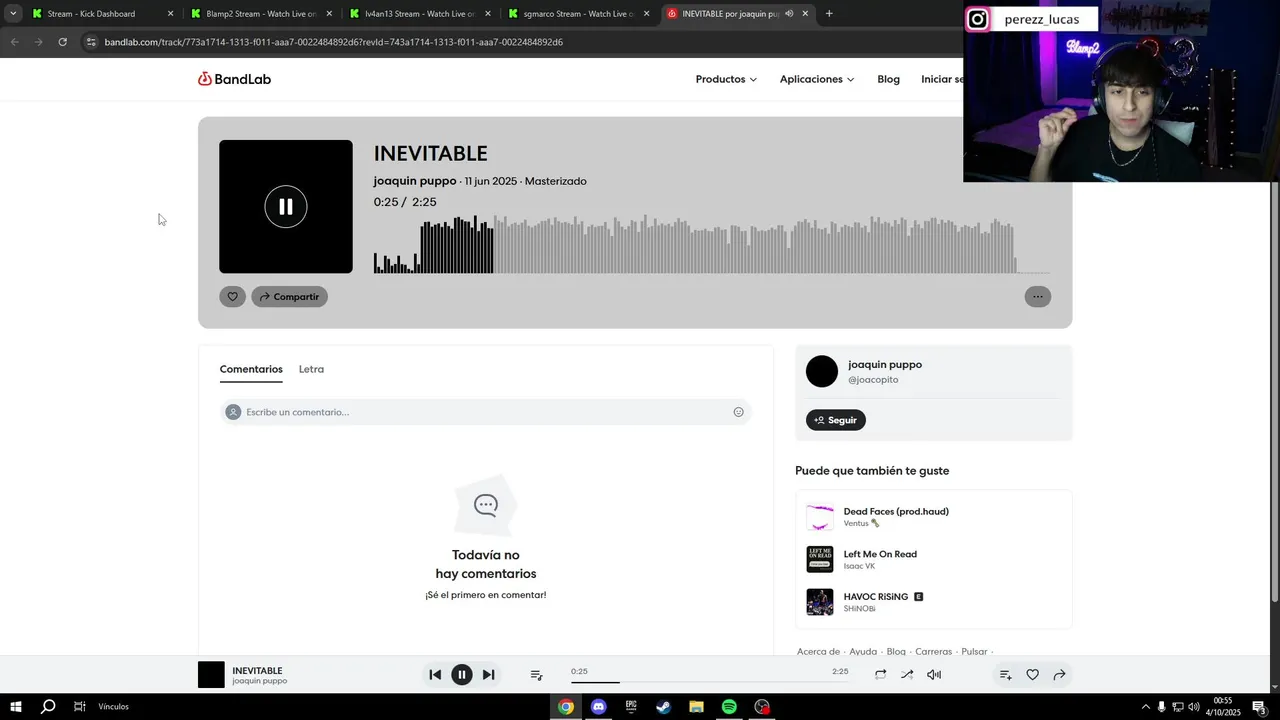The height and width of the screenshot is (720, 1280).
Task: Switch to the Letra tab
Action: 311,369
